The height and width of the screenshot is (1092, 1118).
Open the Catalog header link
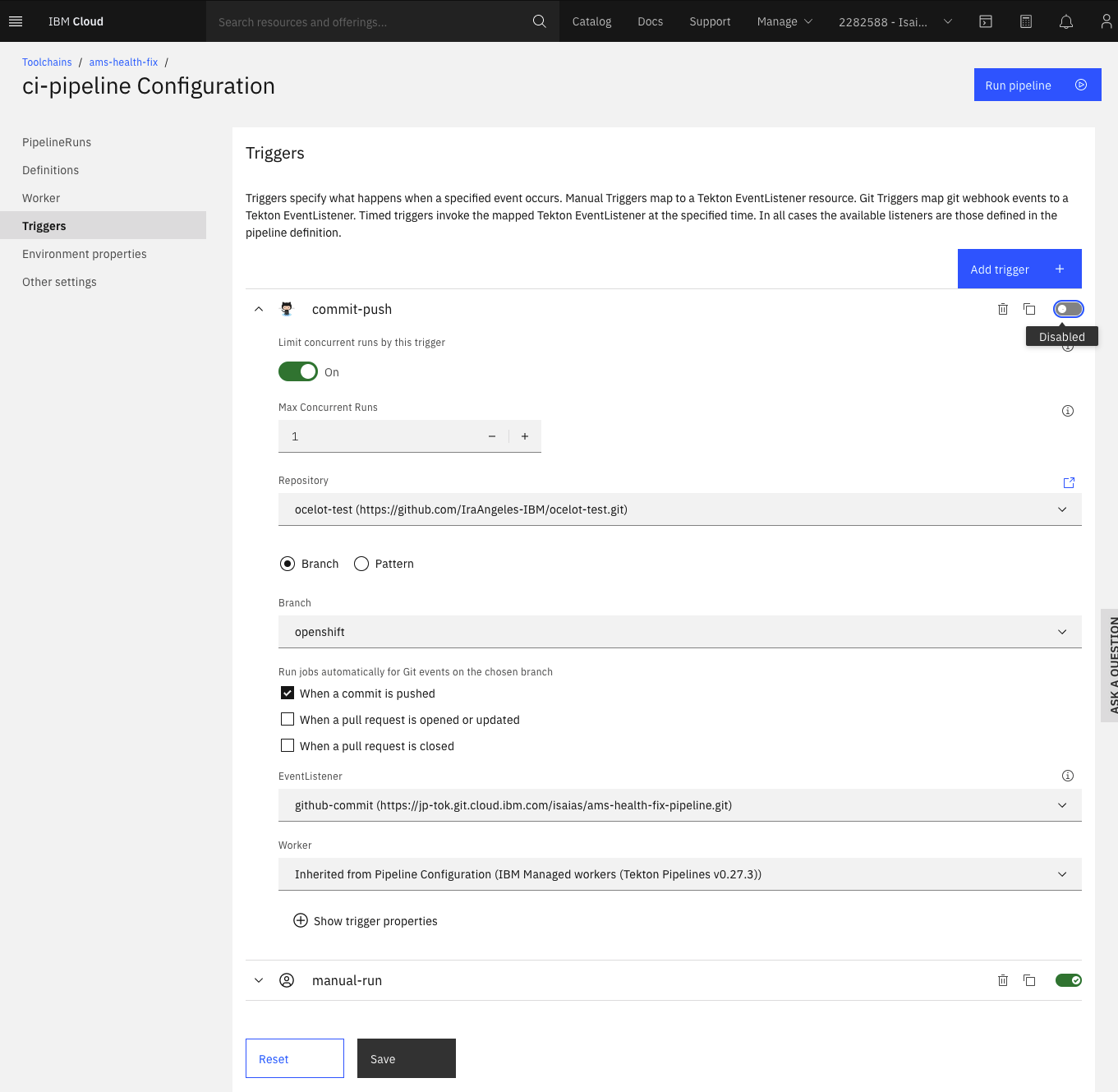click(x=591, y=21)
